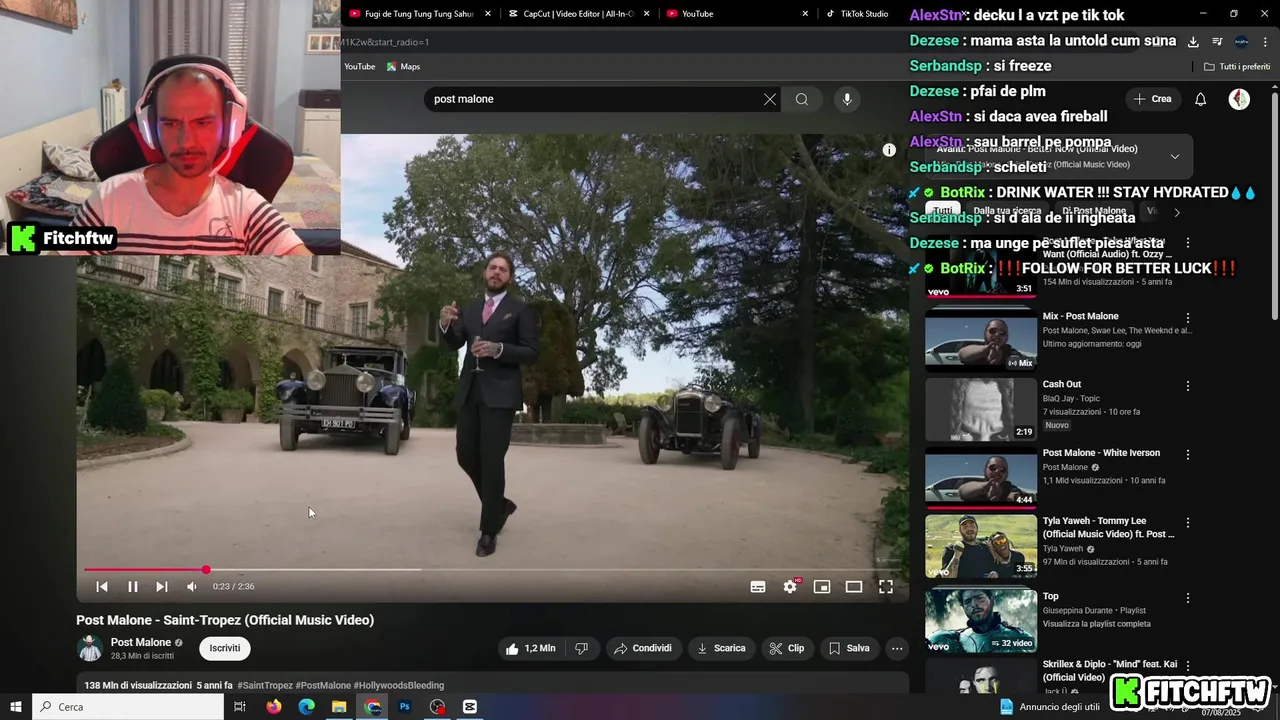This screenshot has height=720, width=1280.
Task: Switch to the CapCut Video Editor tab
Action: click(580, 14)
